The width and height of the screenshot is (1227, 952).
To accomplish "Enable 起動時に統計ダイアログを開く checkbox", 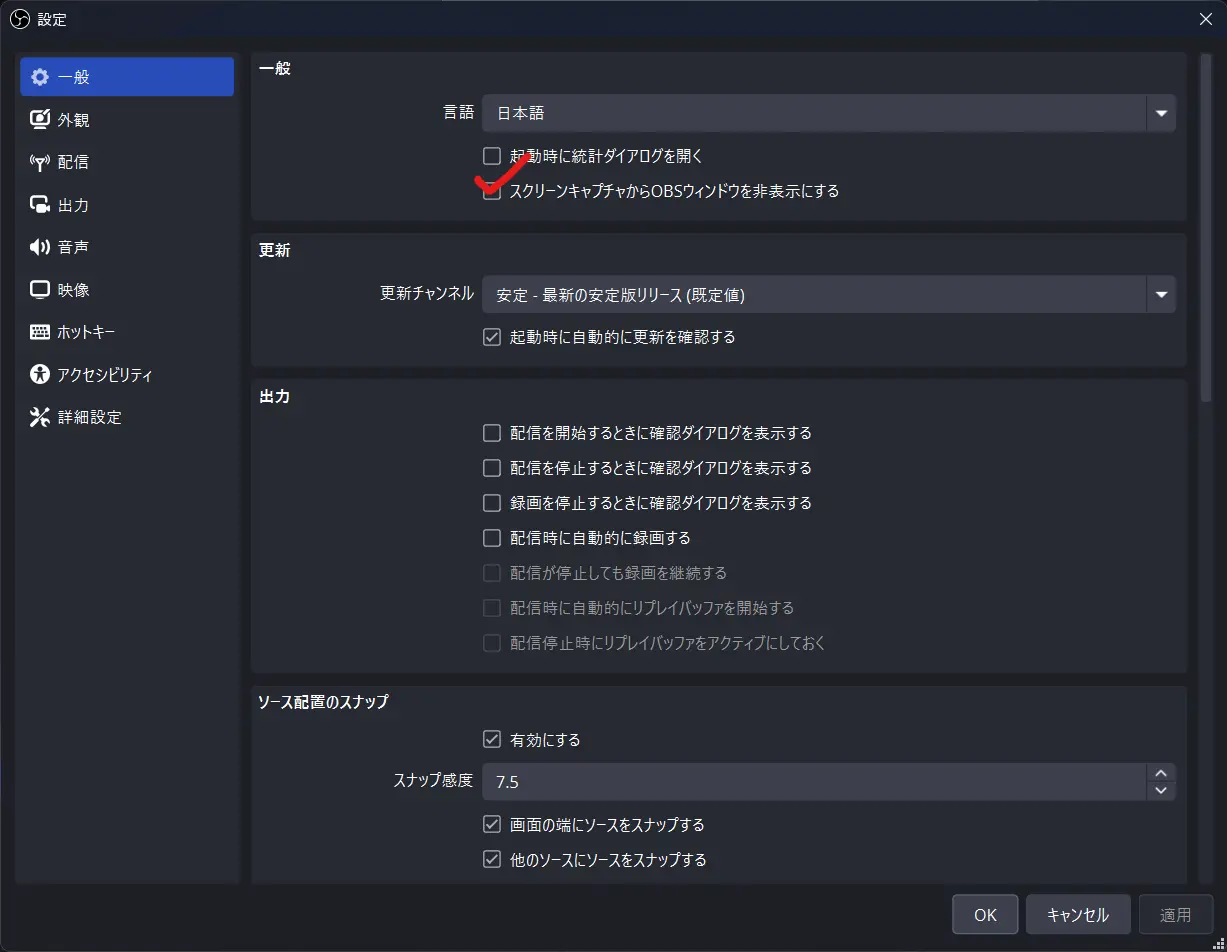I will (x=491, y=155).
